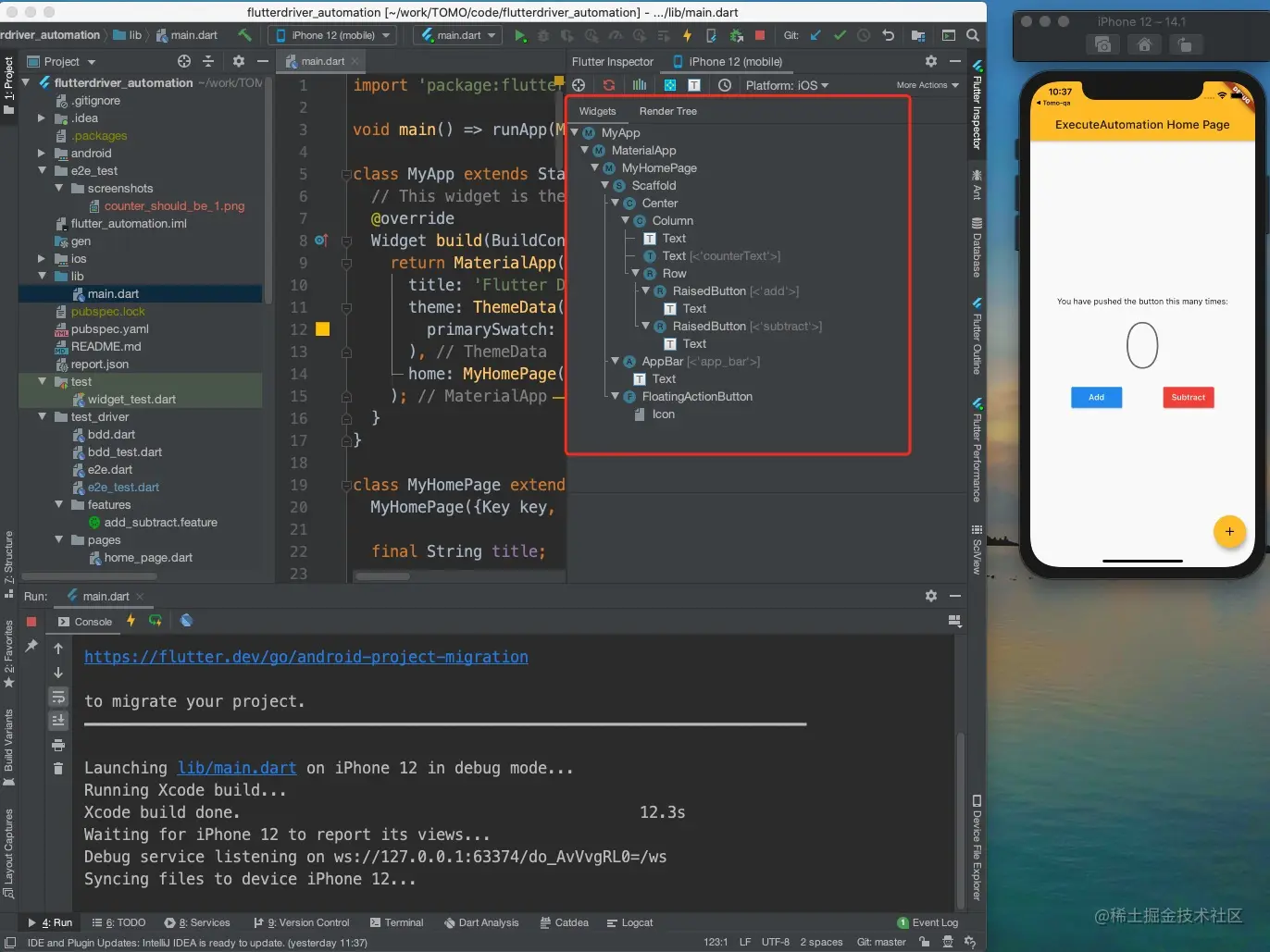Screen dimensions: 1270x952
Task: Toggle slow animations clock icon in Inspector
Action: point(725,85)
